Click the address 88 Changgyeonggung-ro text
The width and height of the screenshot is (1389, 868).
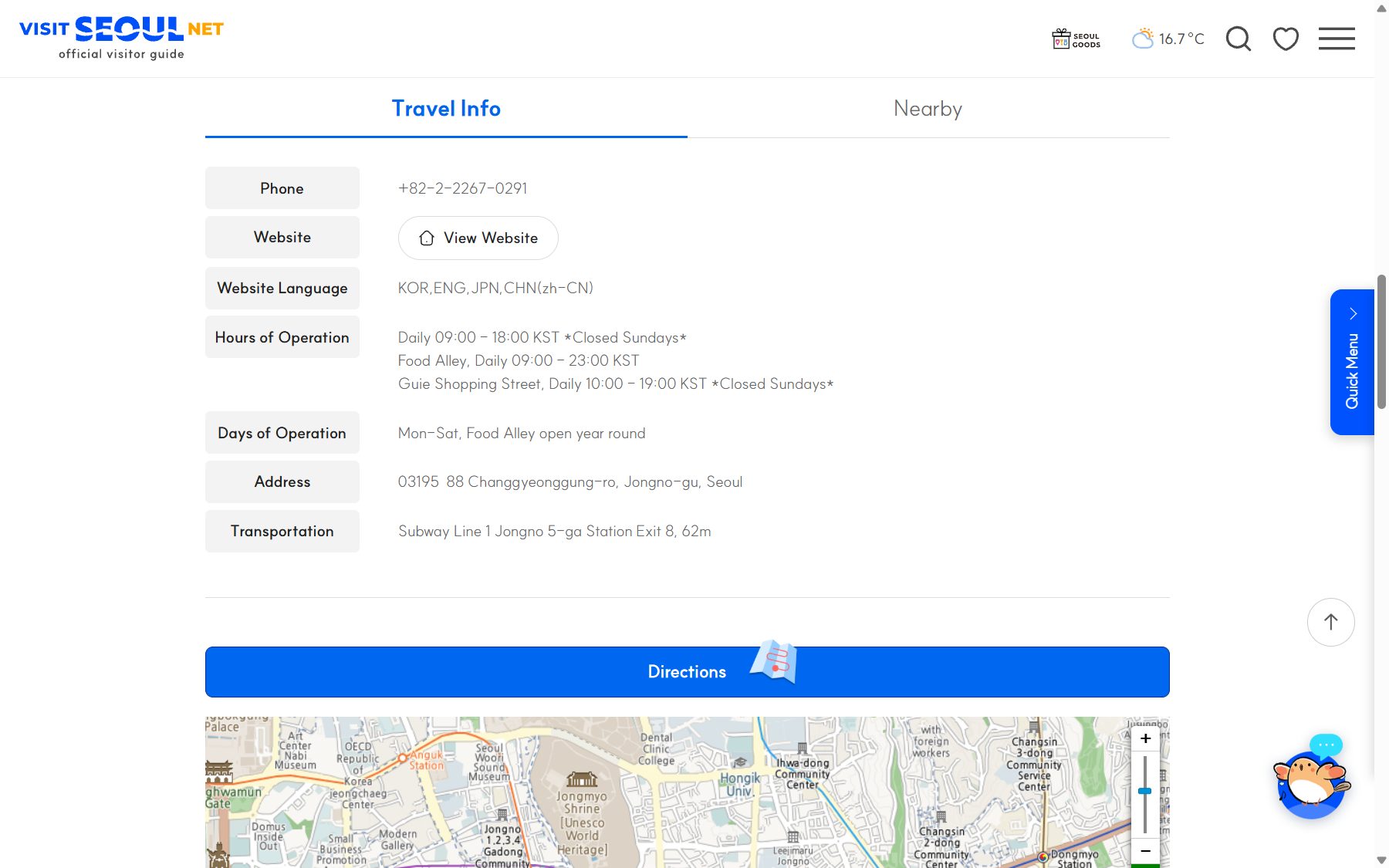coord(570,482)
